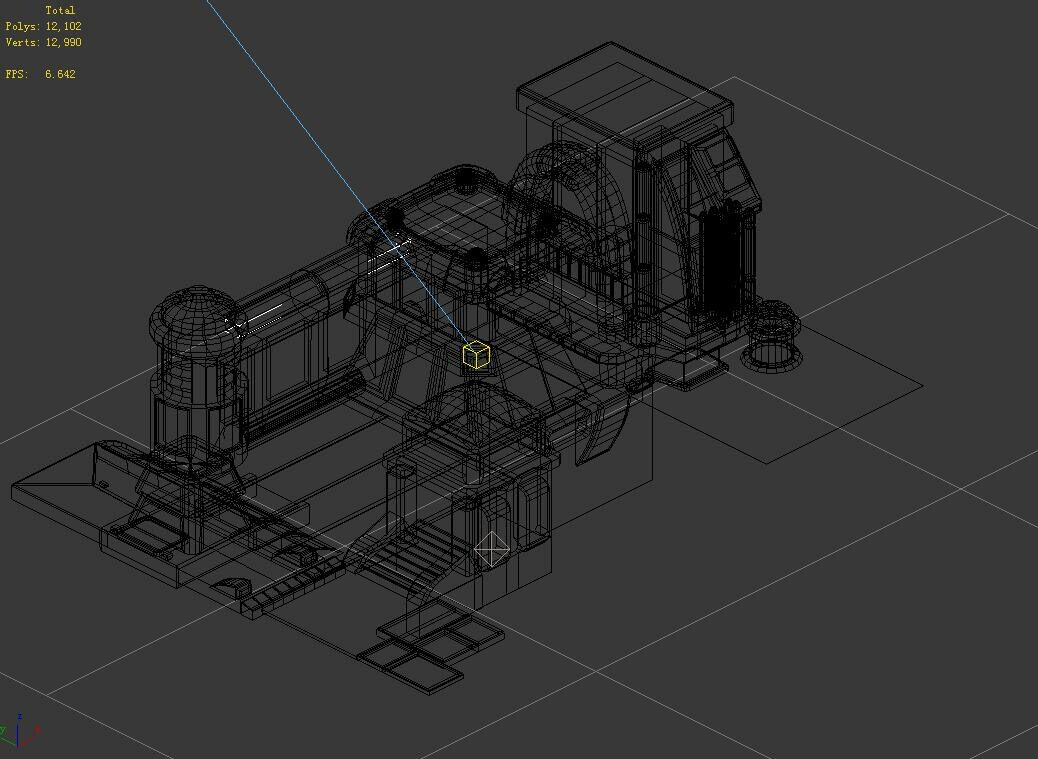1038x759 pixels.
Task: Select the blue Z axis on the tripod
Action: pyautogui.click(x=18, y=728)
